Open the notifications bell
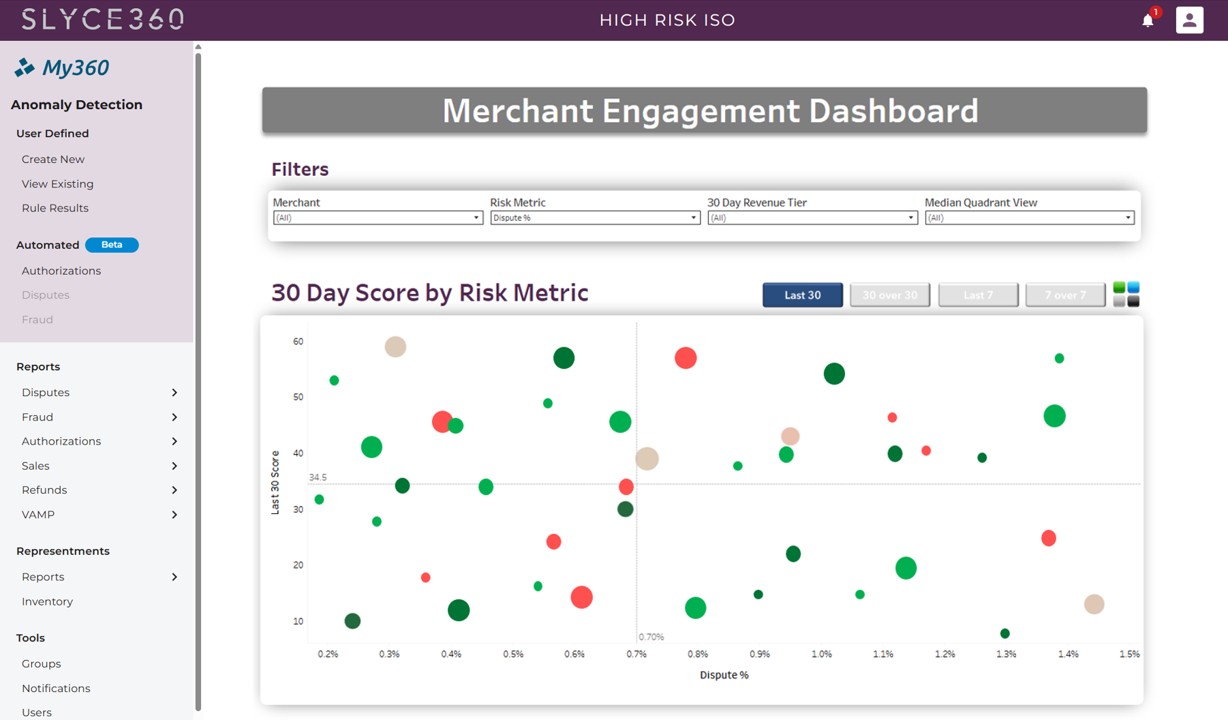The image size is (1228, 720). tap(1147, 20)
